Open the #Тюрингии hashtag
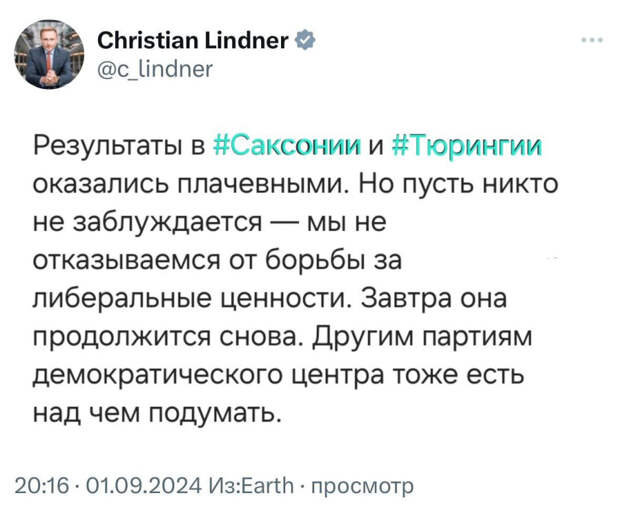620x511 pixels. pos(467,146)
